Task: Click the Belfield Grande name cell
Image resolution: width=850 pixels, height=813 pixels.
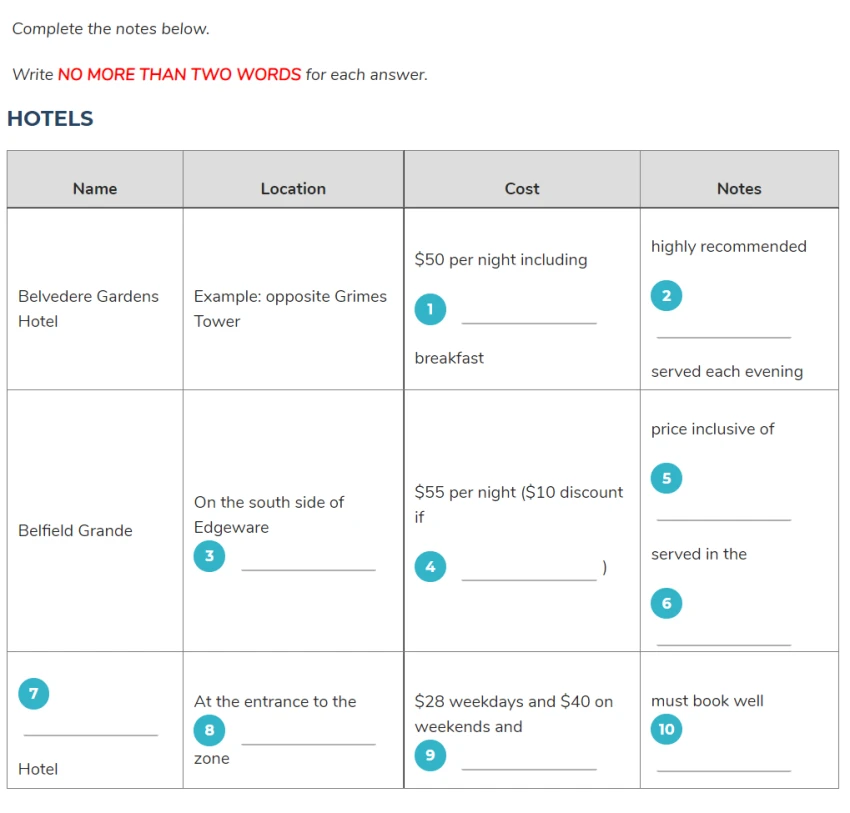Action: click(x=95, y=521)
